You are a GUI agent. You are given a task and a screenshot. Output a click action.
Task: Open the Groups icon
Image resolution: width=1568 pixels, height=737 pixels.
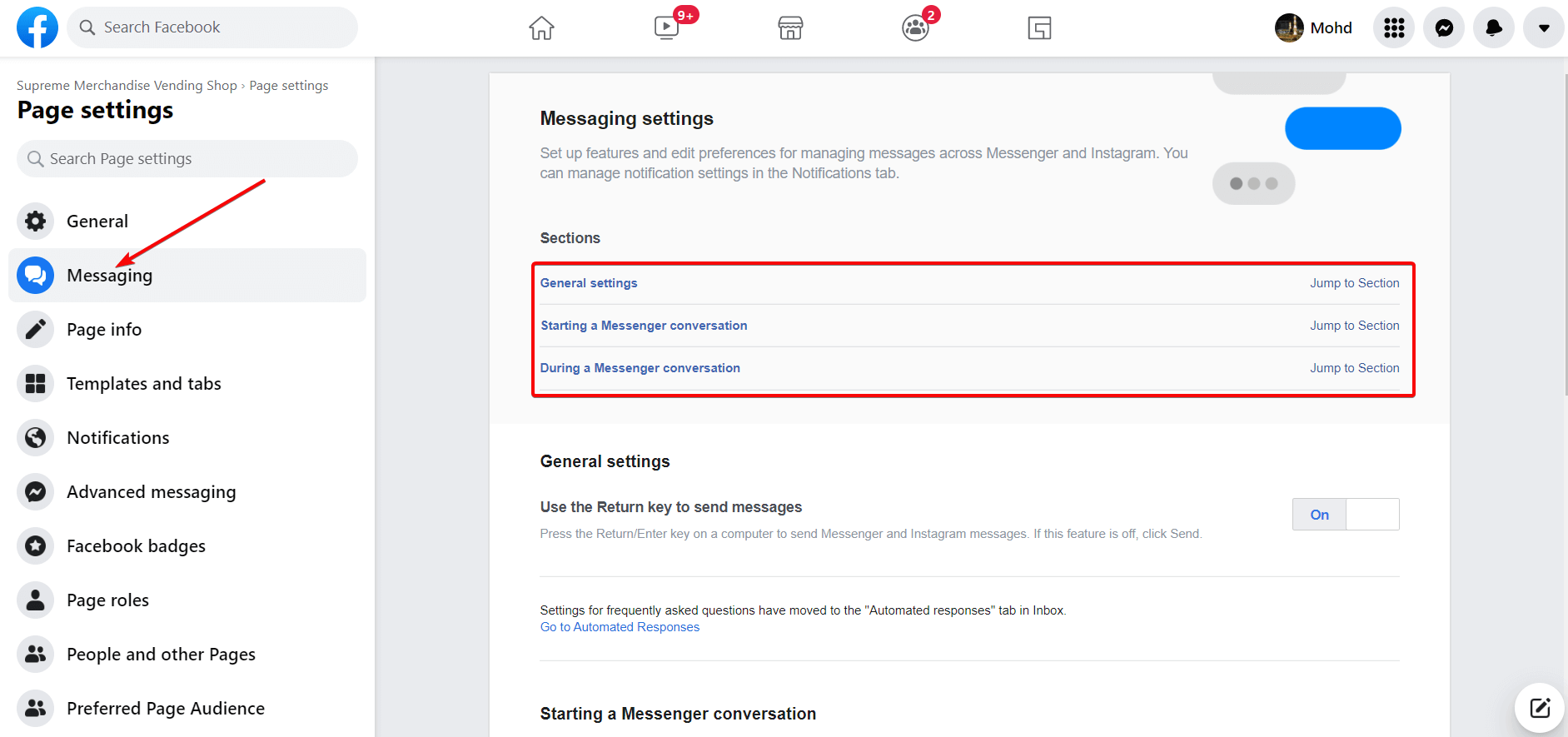pyautogui.click(x=915, y=27)
